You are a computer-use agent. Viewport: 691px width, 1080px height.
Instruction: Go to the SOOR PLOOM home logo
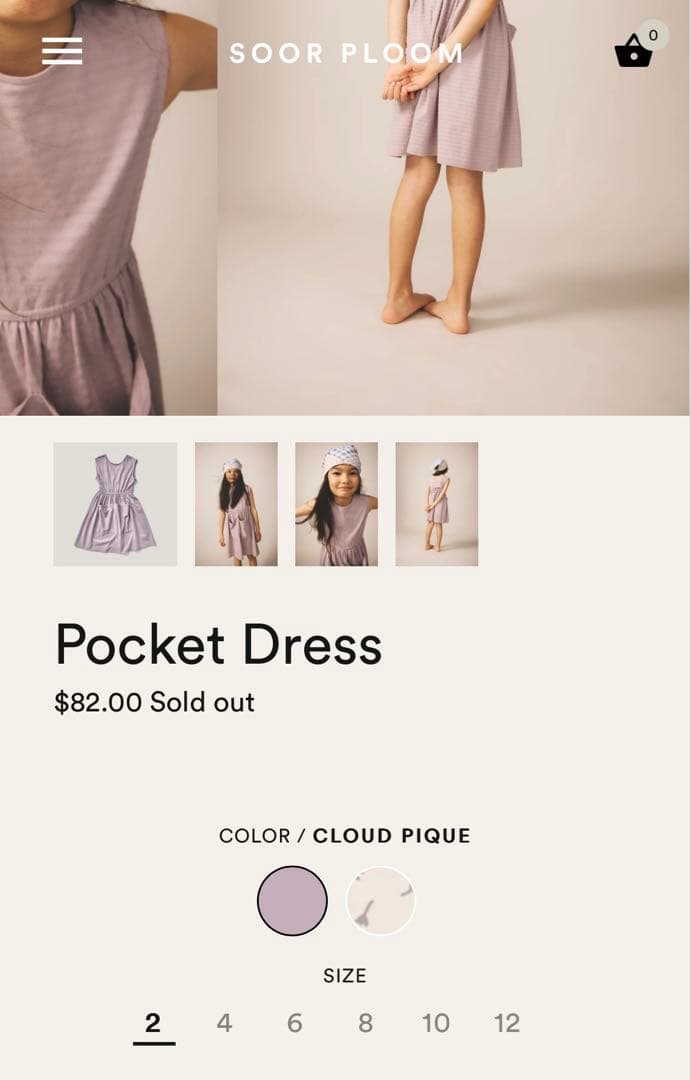coord(346,53)
